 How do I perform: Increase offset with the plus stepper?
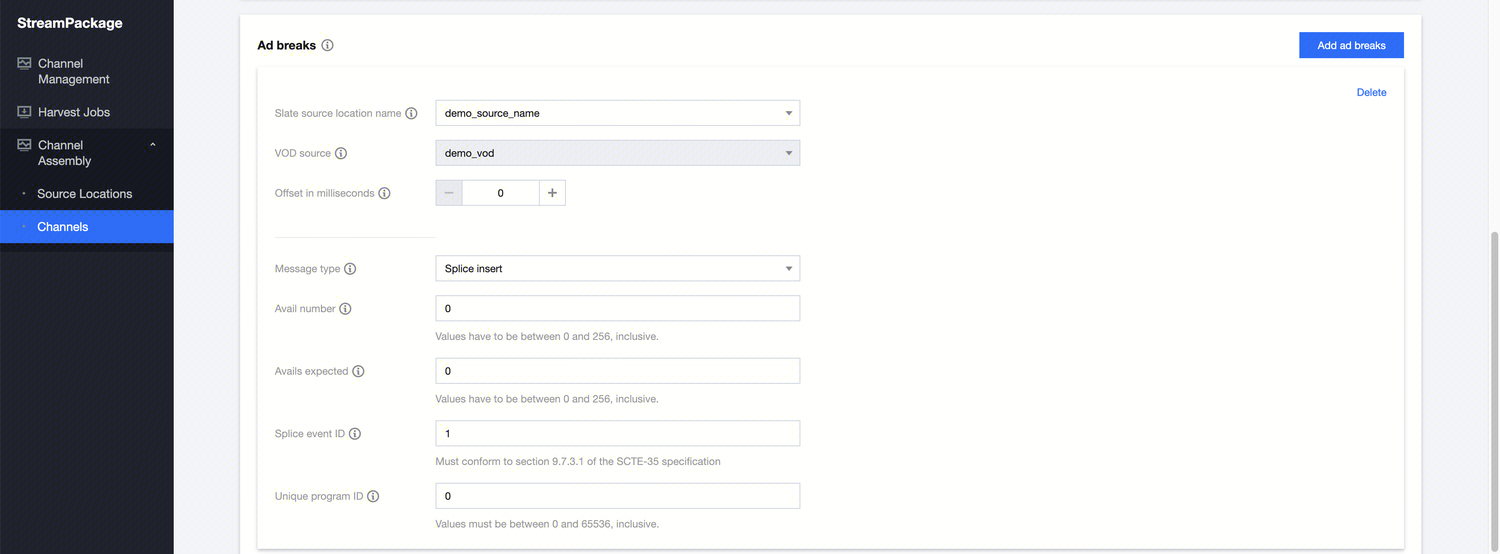552,193
